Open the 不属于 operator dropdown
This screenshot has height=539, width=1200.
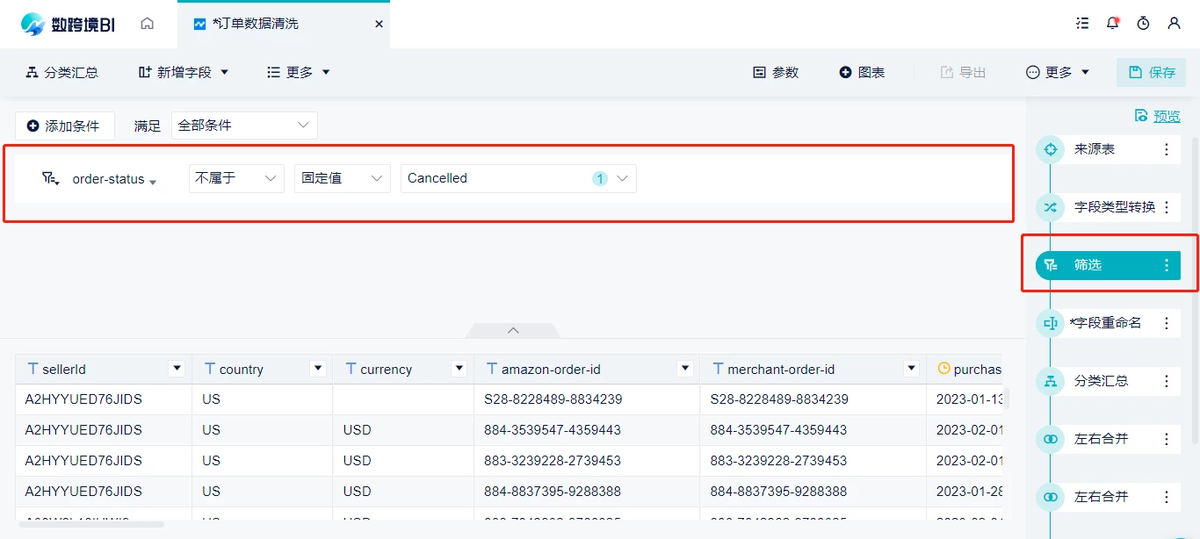pos(236,178)
